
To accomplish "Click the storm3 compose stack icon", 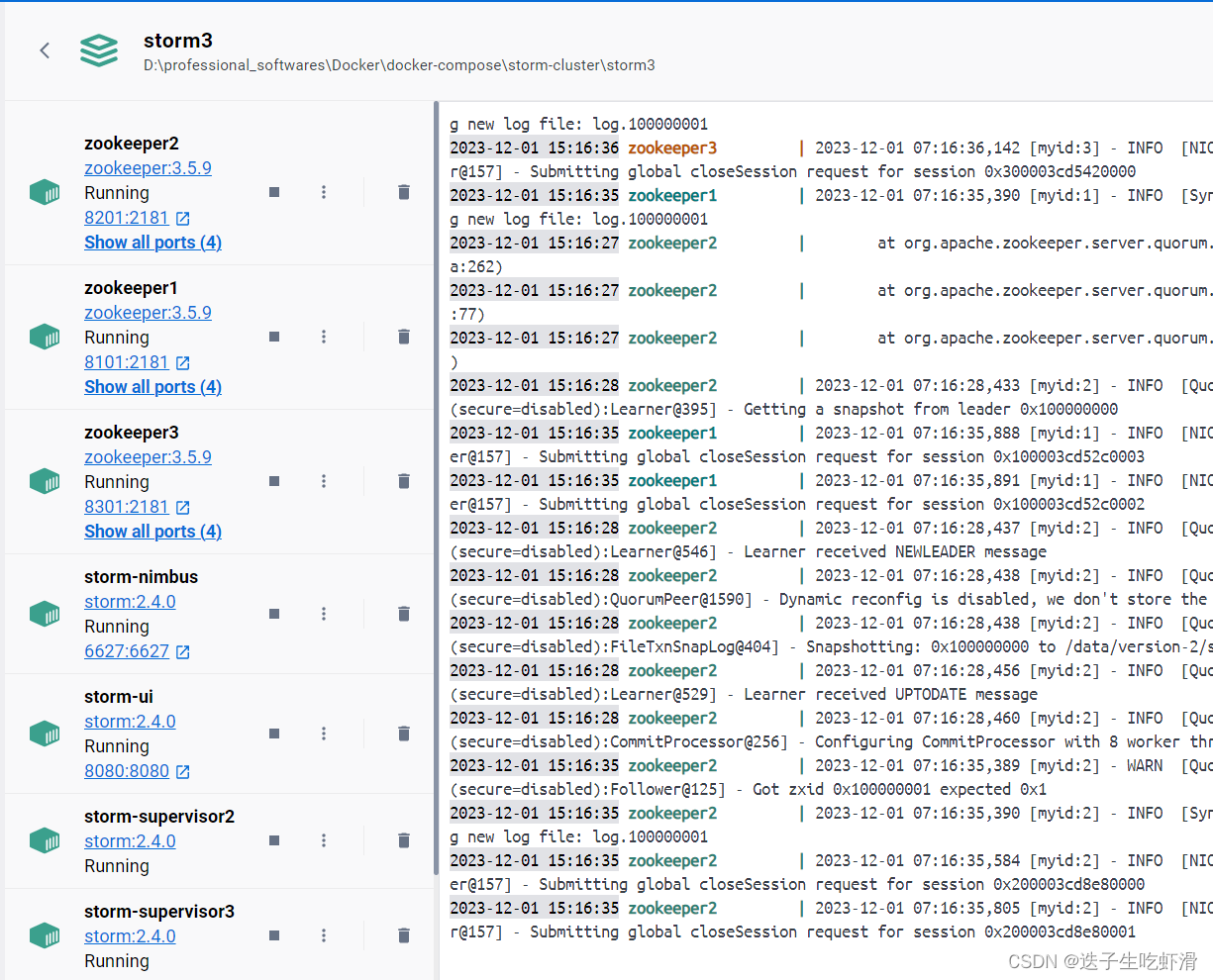I will click(x=98, y=50).
